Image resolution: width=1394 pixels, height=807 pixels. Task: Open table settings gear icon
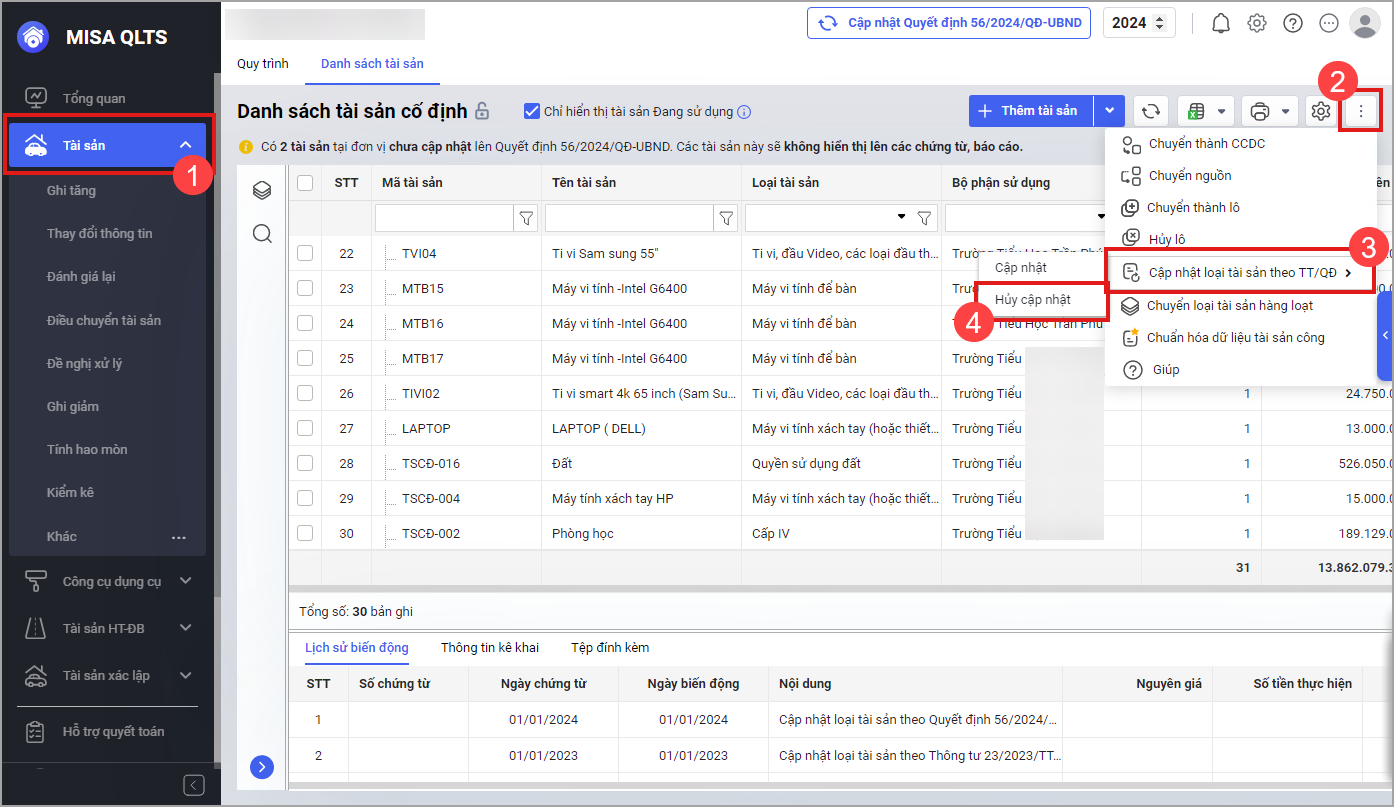tap(1320, 111)
